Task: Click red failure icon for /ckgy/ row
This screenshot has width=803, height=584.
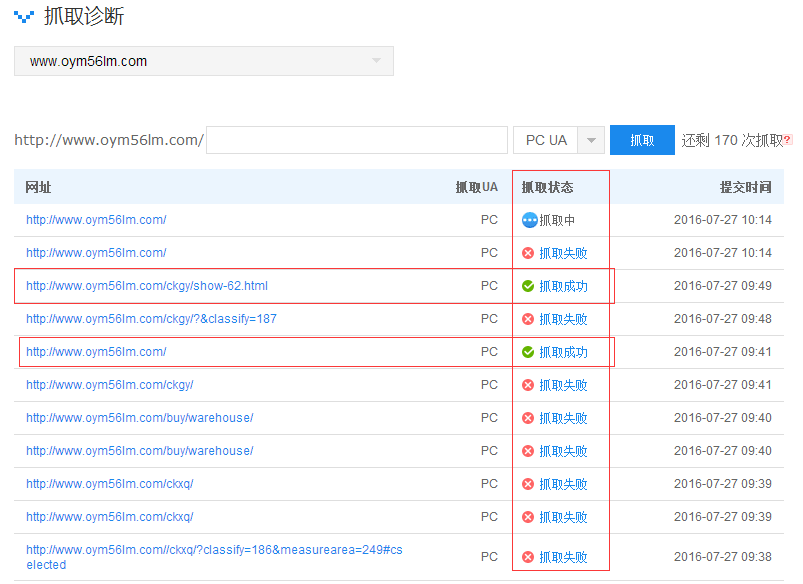Action: pyautogui.click(x=528, y=385)
